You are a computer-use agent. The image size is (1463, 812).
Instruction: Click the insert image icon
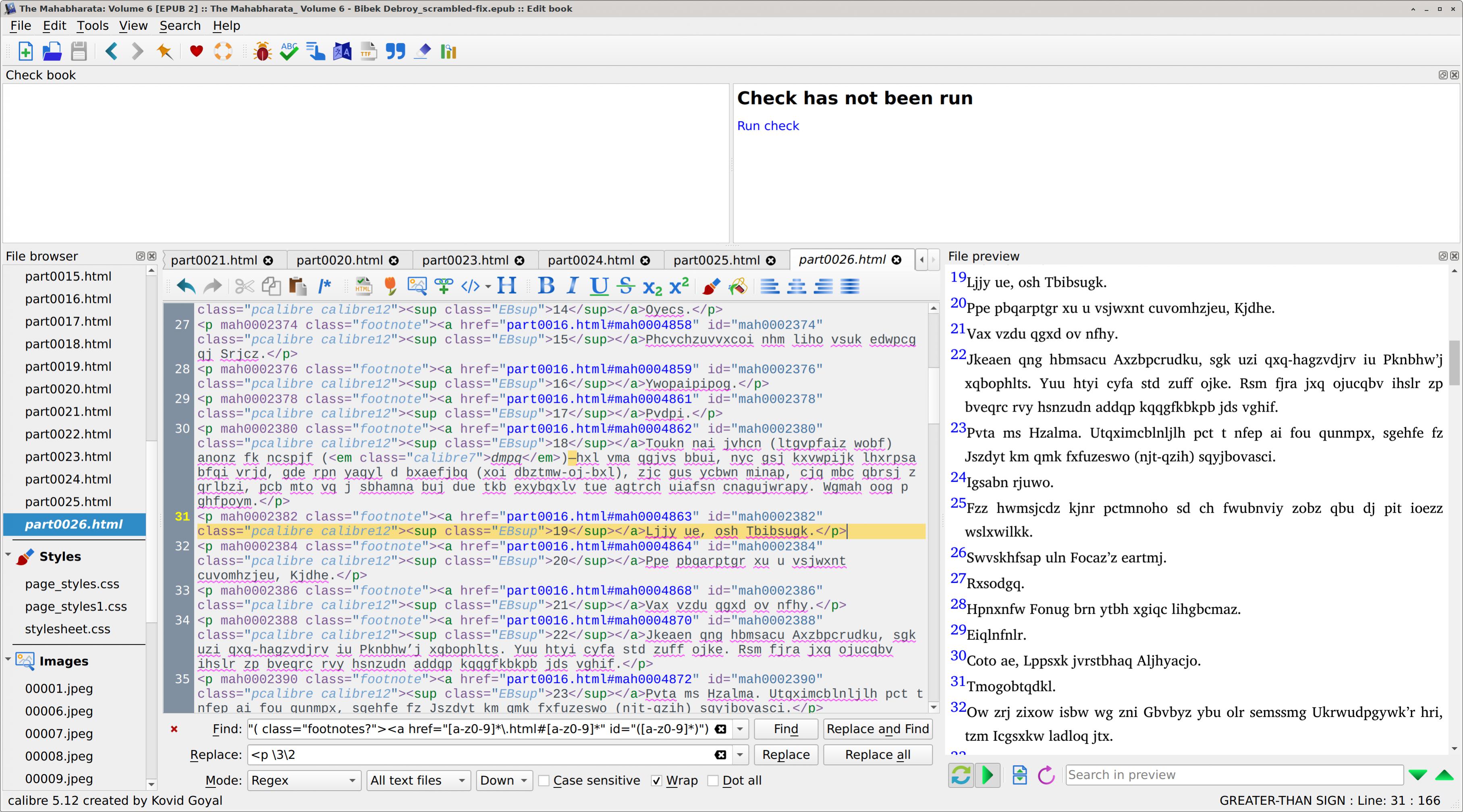tap(417, 286)
